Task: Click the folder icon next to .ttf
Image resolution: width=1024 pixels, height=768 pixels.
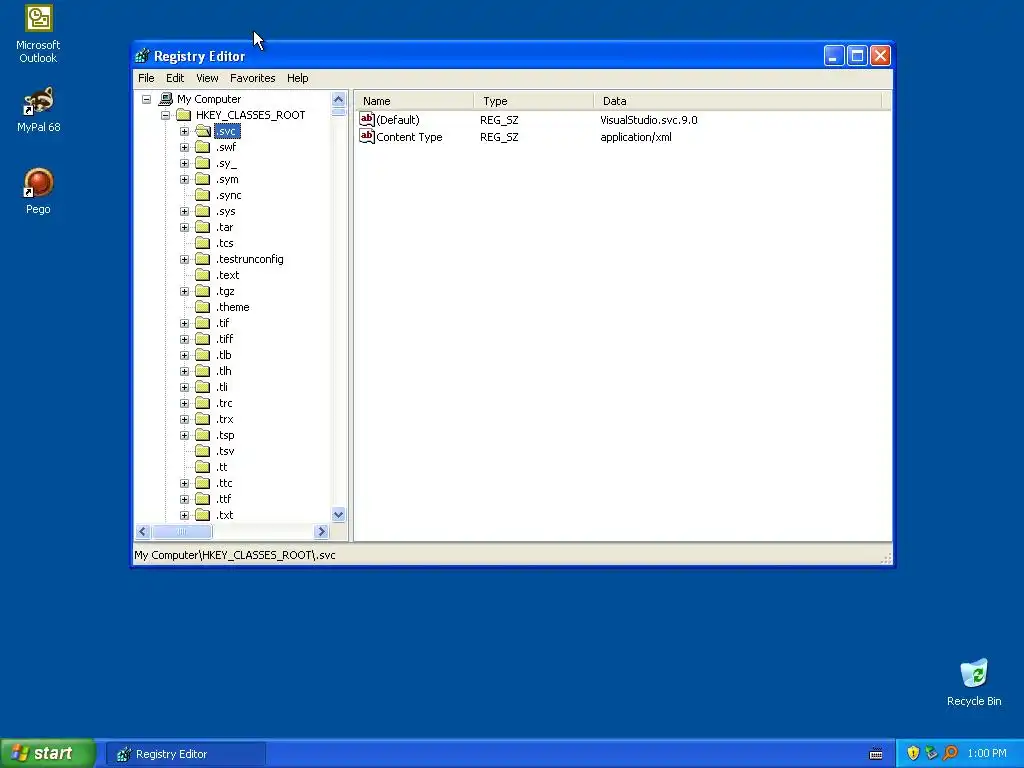Action: pos(202,499)
